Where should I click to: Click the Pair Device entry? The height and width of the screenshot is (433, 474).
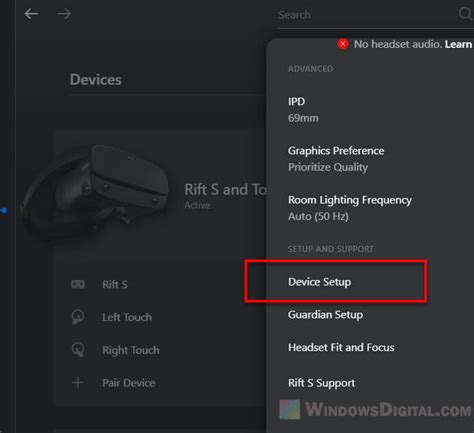click(129, 383)
